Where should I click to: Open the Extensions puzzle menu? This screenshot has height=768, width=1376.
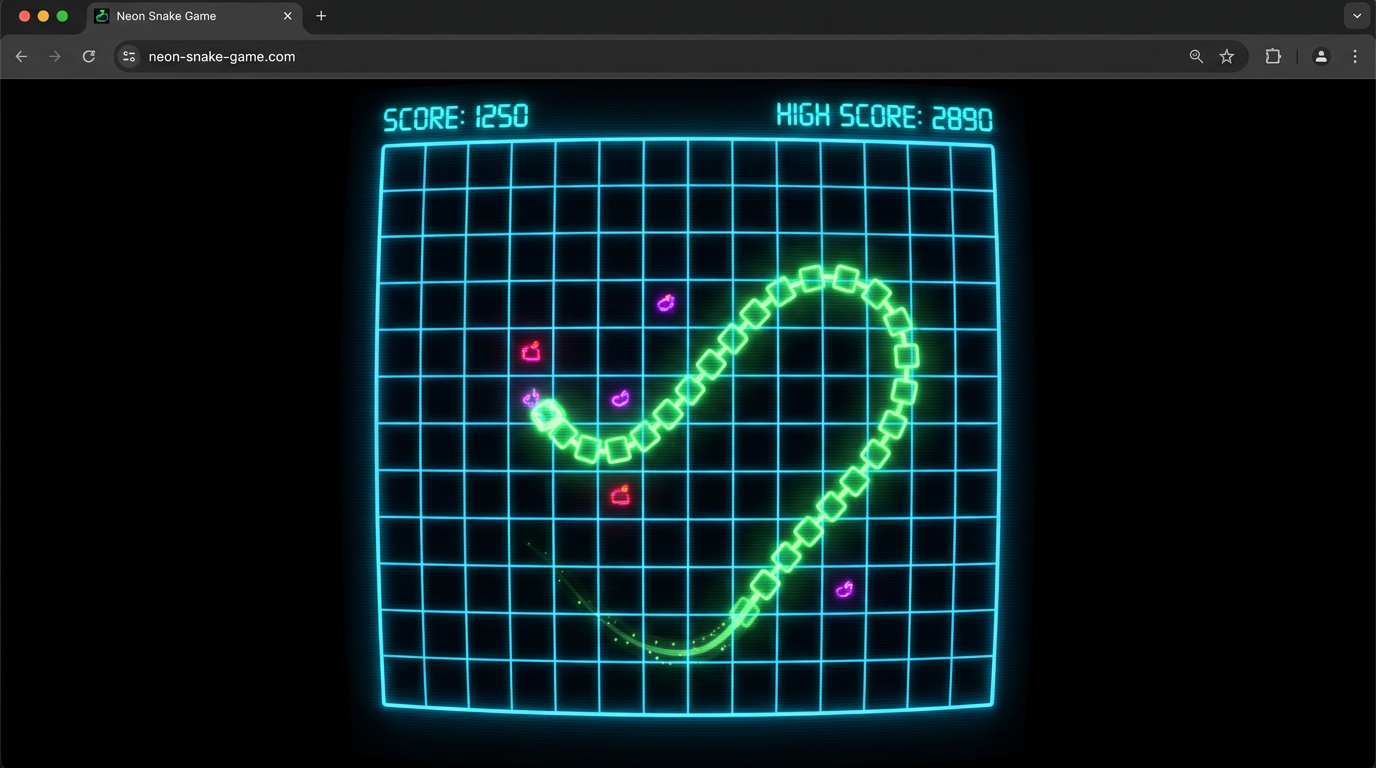coord(1273,57)
